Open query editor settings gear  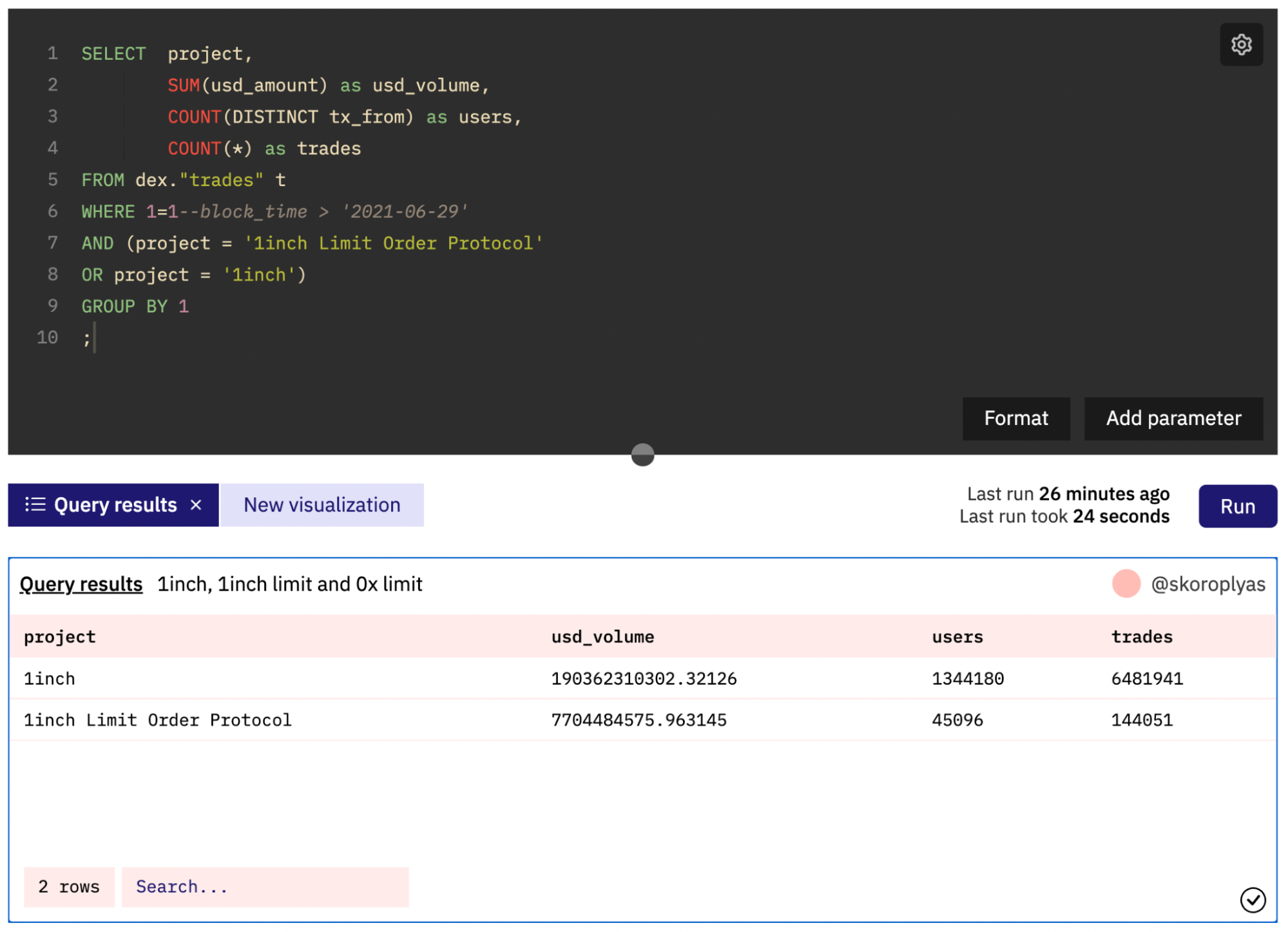[1241, 44]
